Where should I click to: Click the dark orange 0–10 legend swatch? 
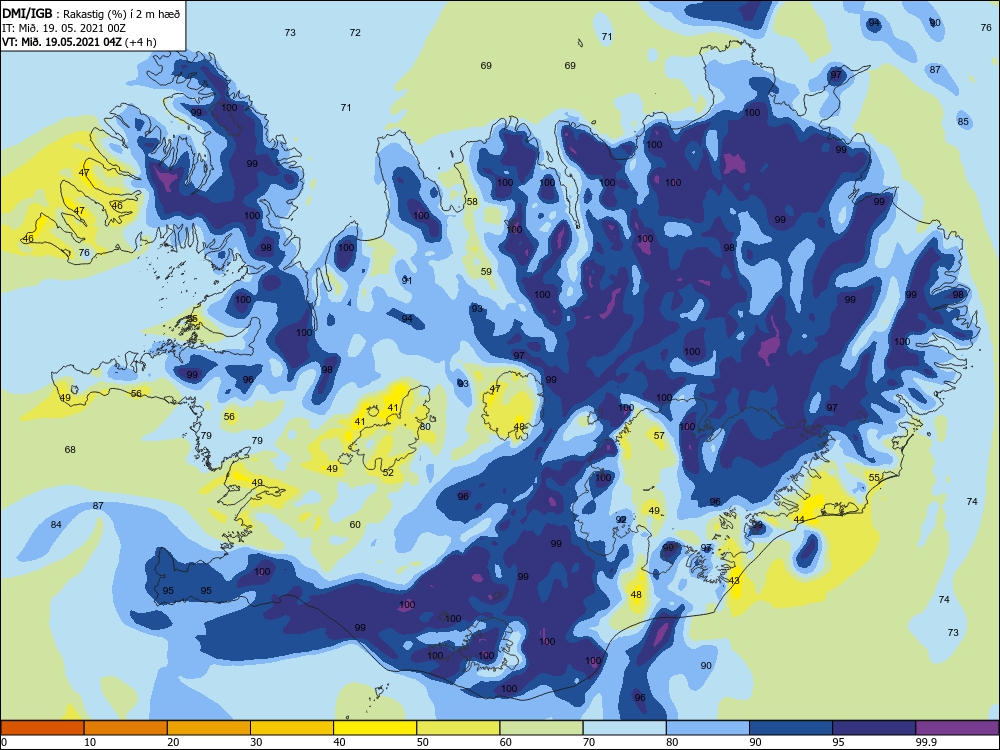point(43,728)
